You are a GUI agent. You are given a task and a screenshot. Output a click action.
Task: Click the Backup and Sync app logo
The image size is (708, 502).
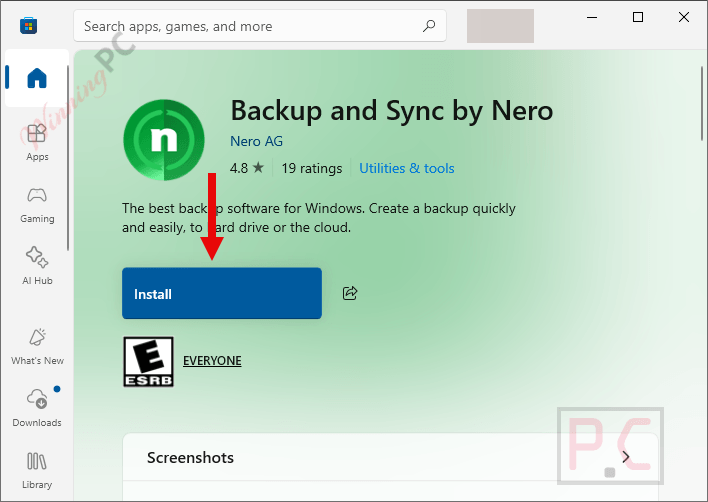click(164, 140)
